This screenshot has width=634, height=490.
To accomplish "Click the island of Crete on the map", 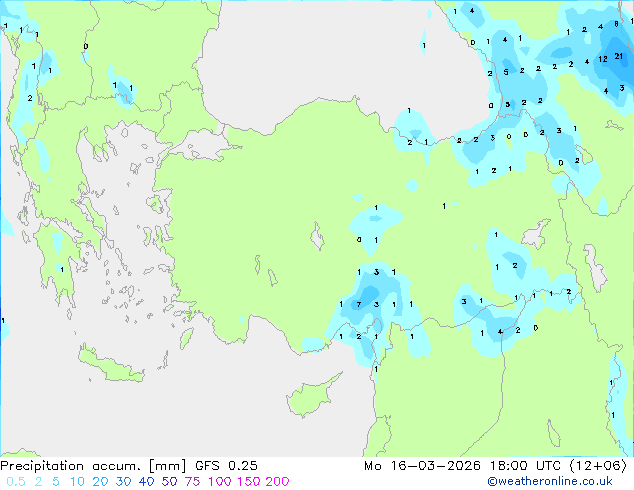I will pos(110,366).
